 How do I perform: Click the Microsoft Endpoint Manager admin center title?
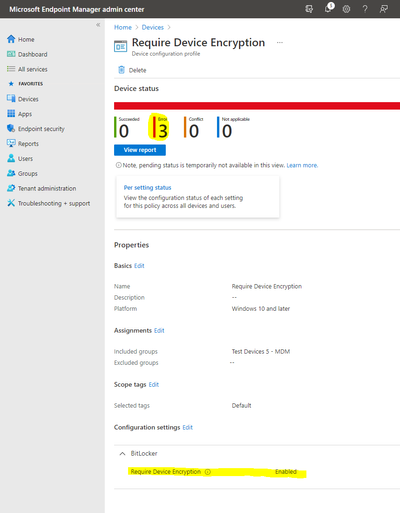[77, 9]
